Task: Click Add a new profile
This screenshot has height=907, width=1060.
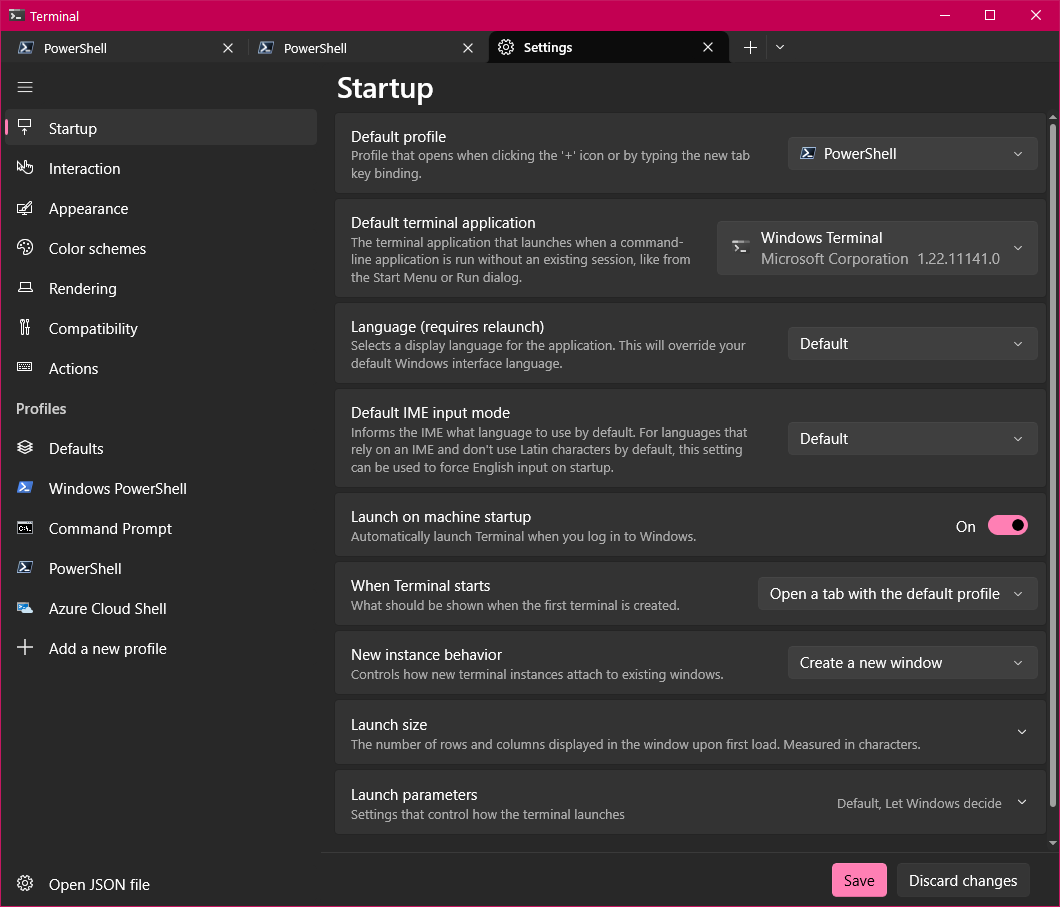Action: (161, 648)
